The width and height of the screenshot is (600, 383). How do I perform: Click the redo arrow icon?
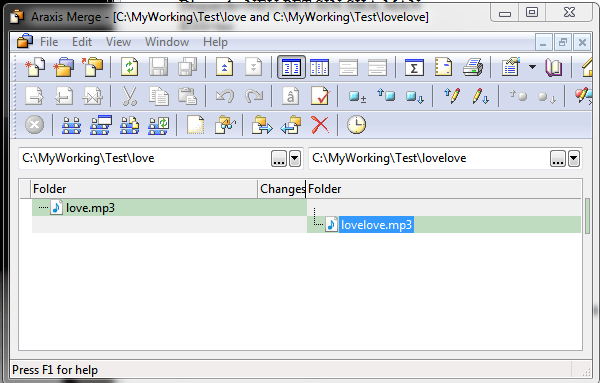click(253, 96)
